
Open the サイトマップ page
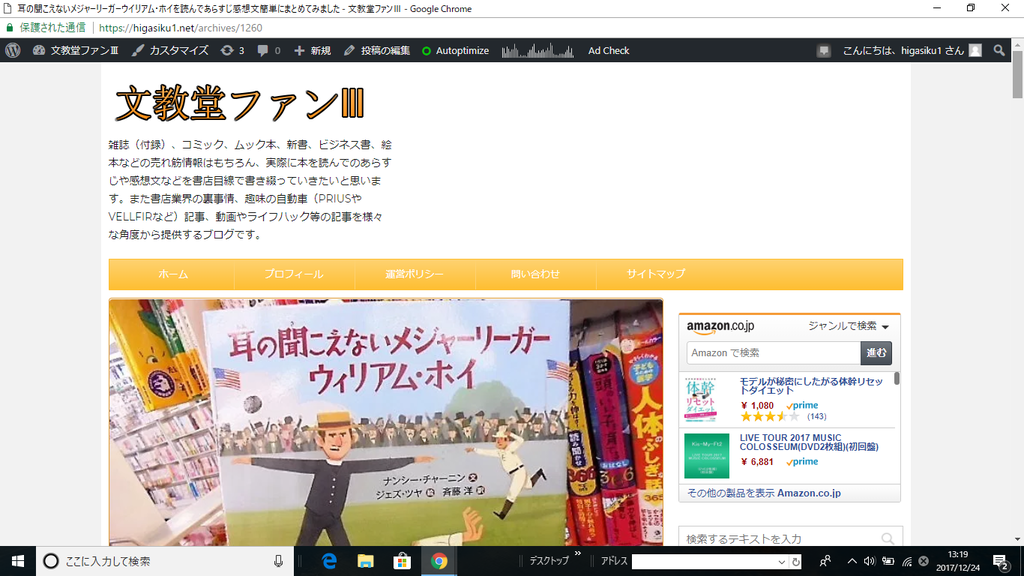tap(656, 274)
